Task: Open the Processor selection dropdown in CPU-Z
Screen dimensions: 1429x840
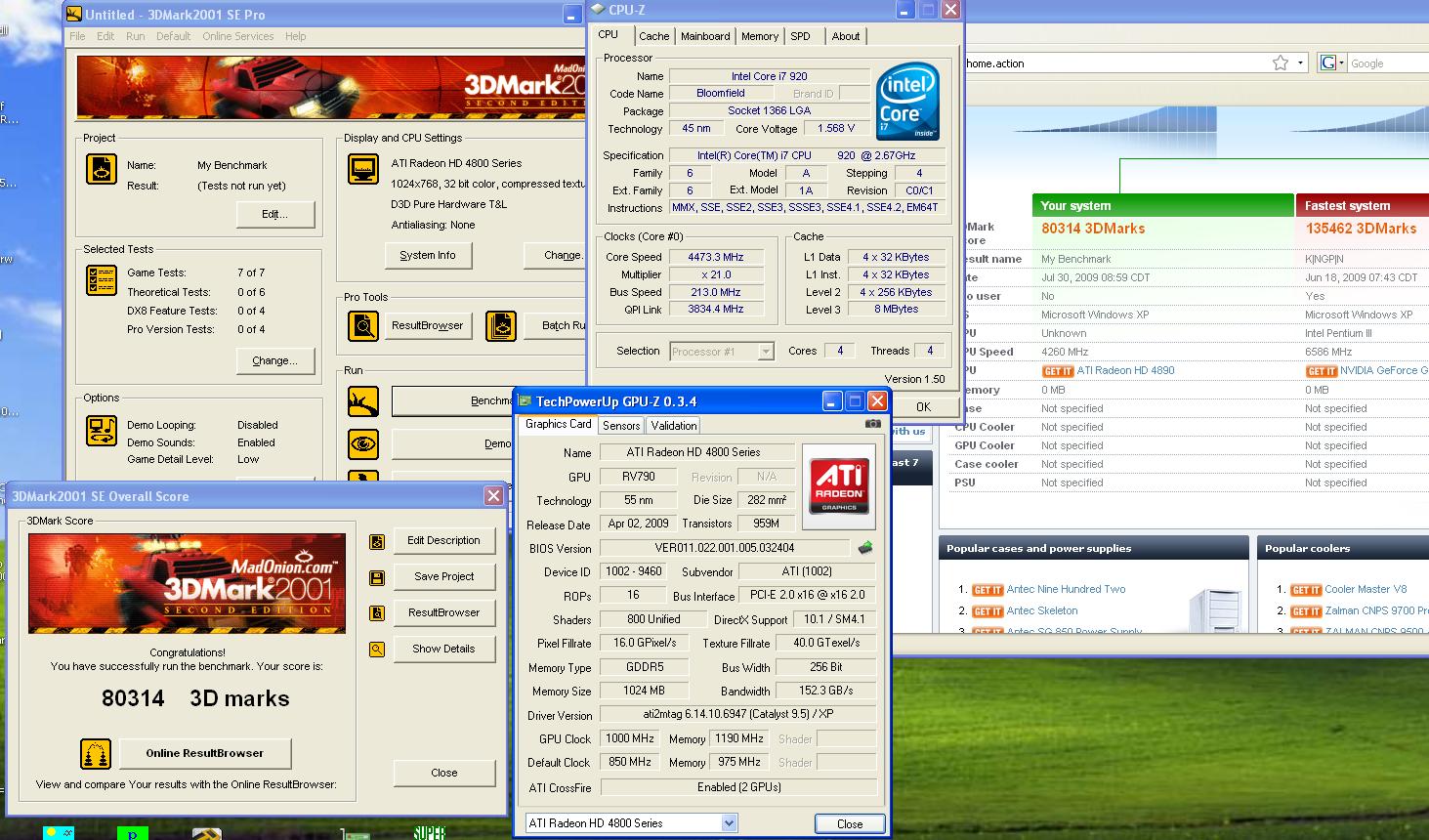Action: [766, 352]
